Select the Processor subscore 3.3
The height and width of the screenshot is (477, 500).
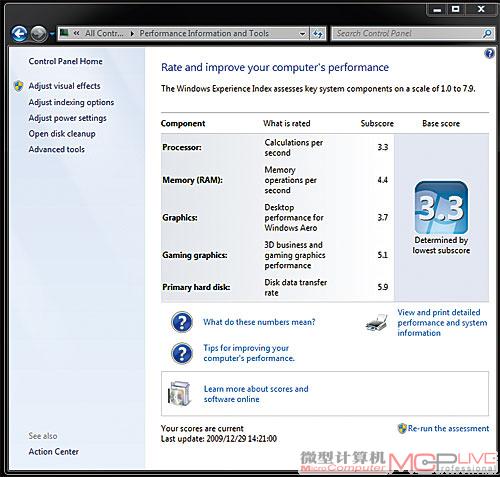coord(383,147)
